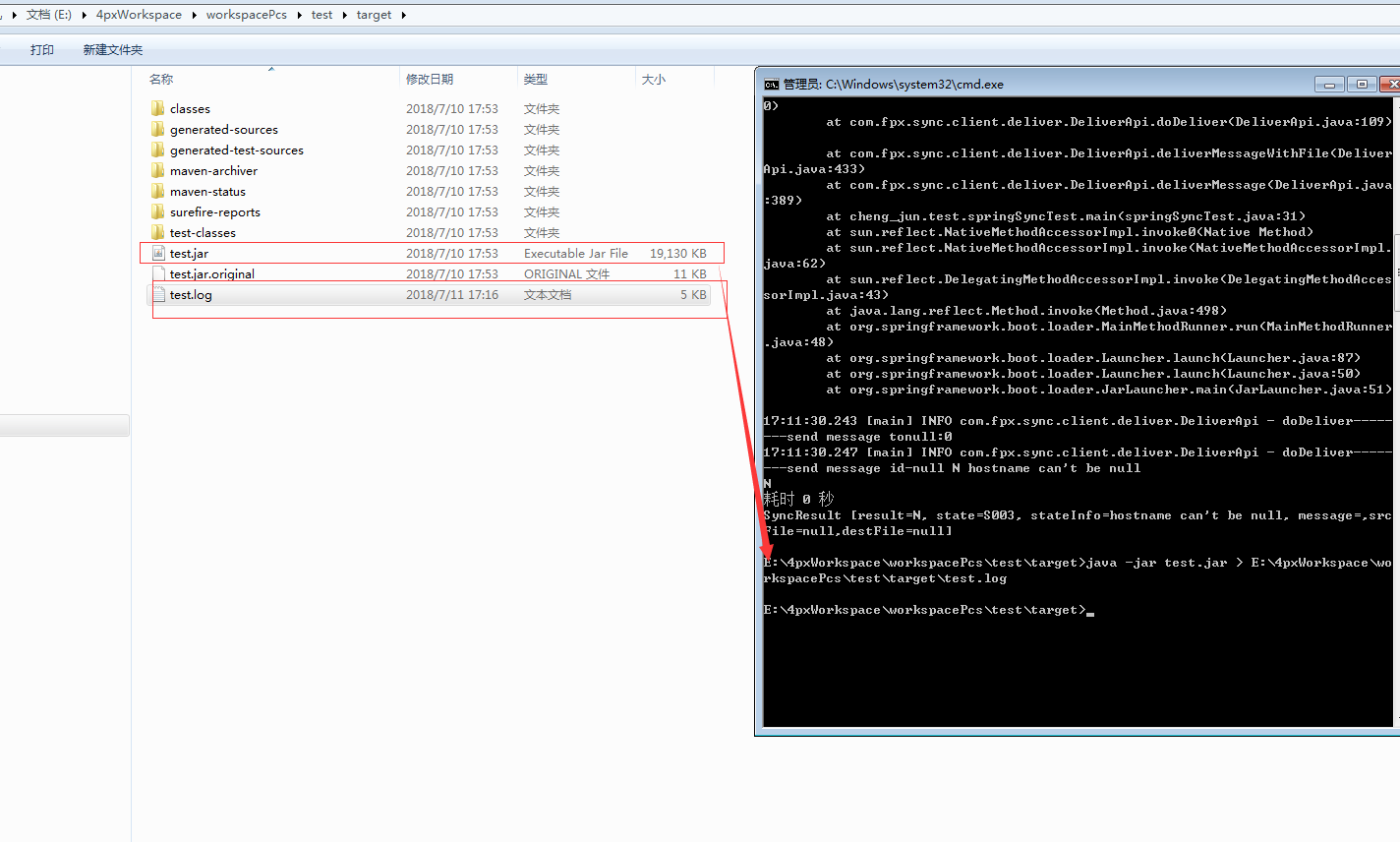The height and width of the screenshot is (842, 1400).
Task: Click the maven-archiver folder icon
Action: (157, 170)
